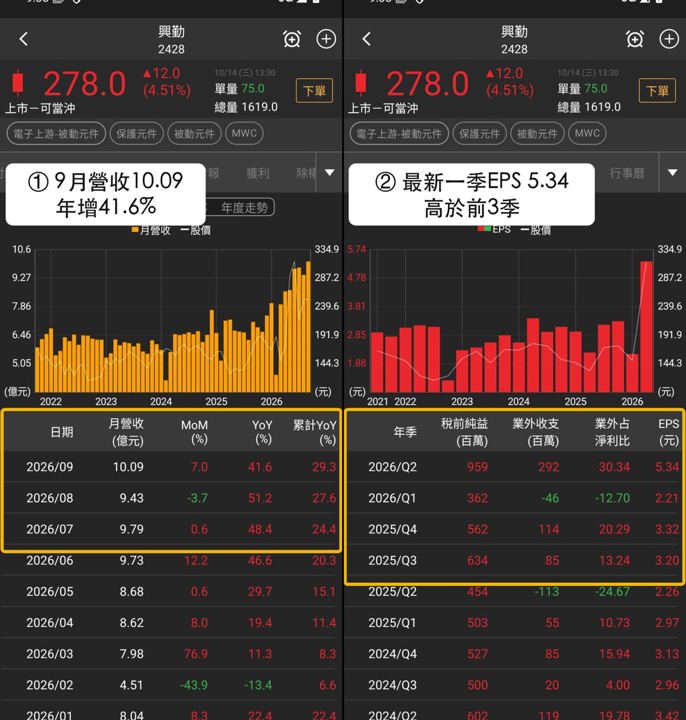Switch to 獲利 tab on left screen
Image resolution: width=686 pixels, height=720 pixels.
258,173
